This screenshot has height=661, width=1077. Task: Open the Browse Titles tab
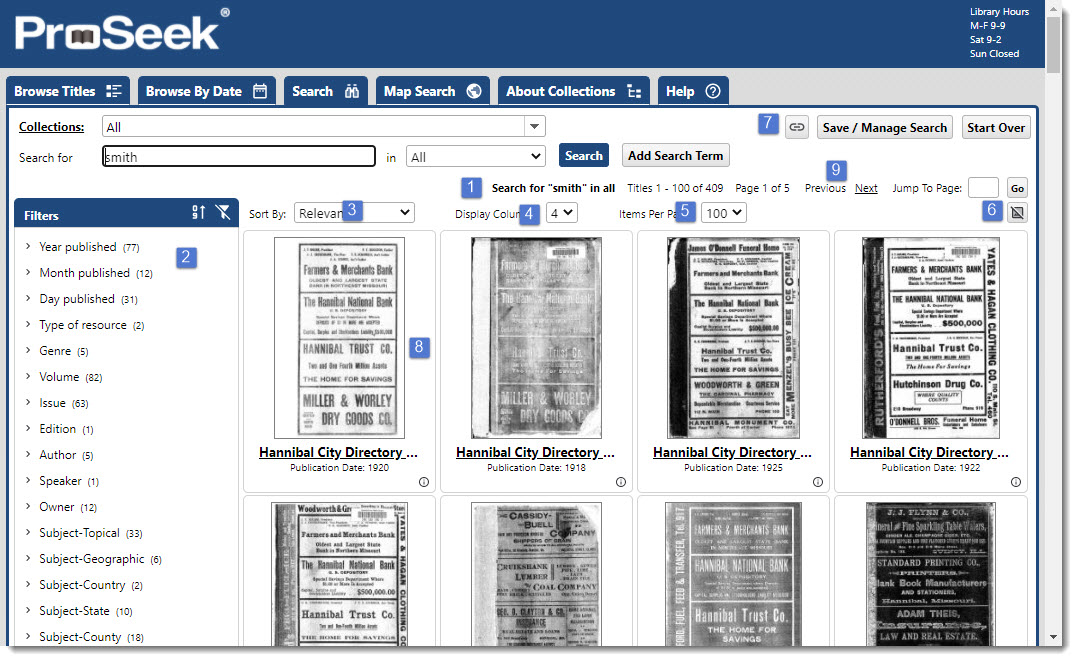pos(68,91)
